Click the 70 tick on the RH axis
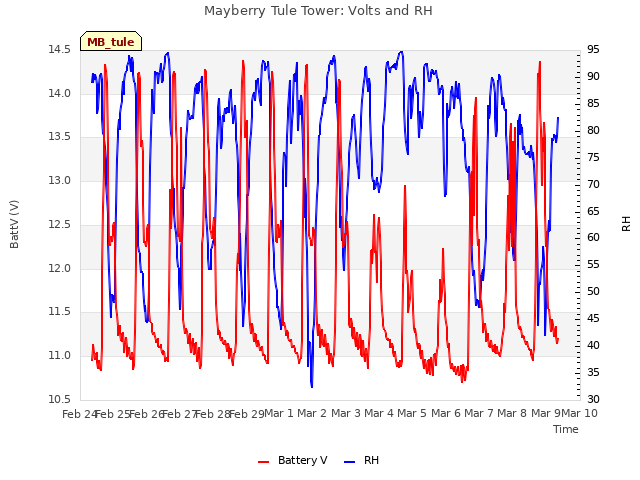 point(593,184)
